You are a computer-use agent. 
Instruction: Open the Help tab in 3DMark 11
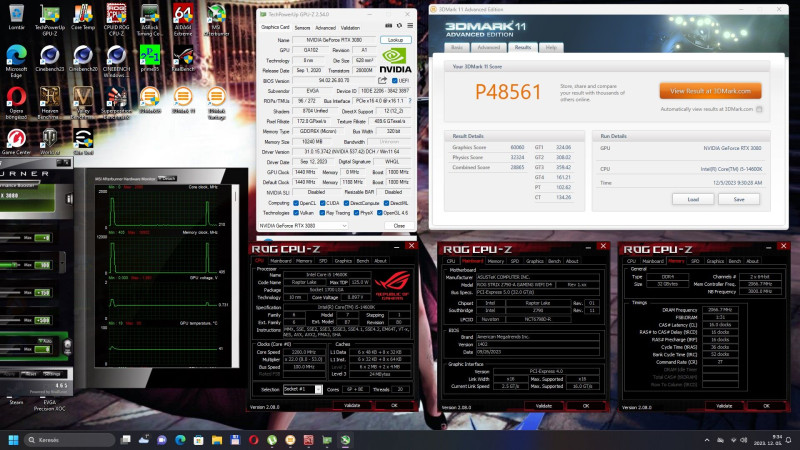(x=551, y=47)
